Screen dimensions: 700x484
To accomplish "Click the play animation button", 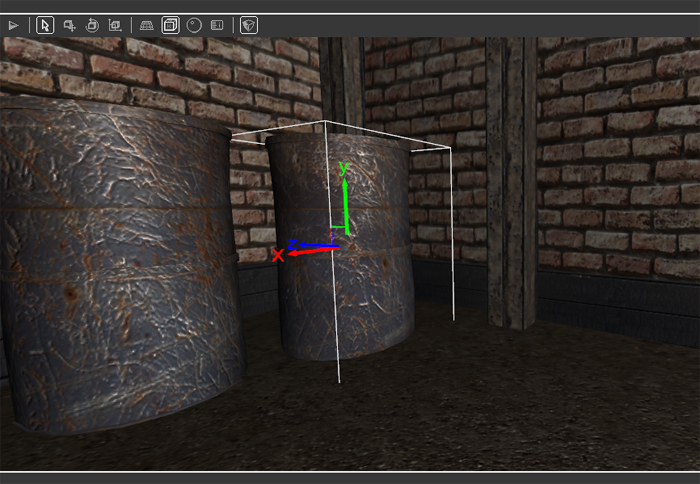I will tap(13, 25).
